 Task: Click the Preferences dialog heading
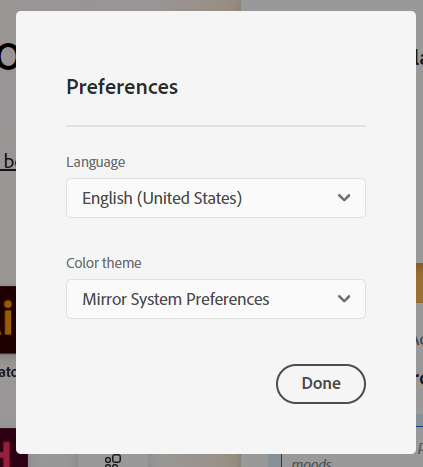tap(122, 87)
